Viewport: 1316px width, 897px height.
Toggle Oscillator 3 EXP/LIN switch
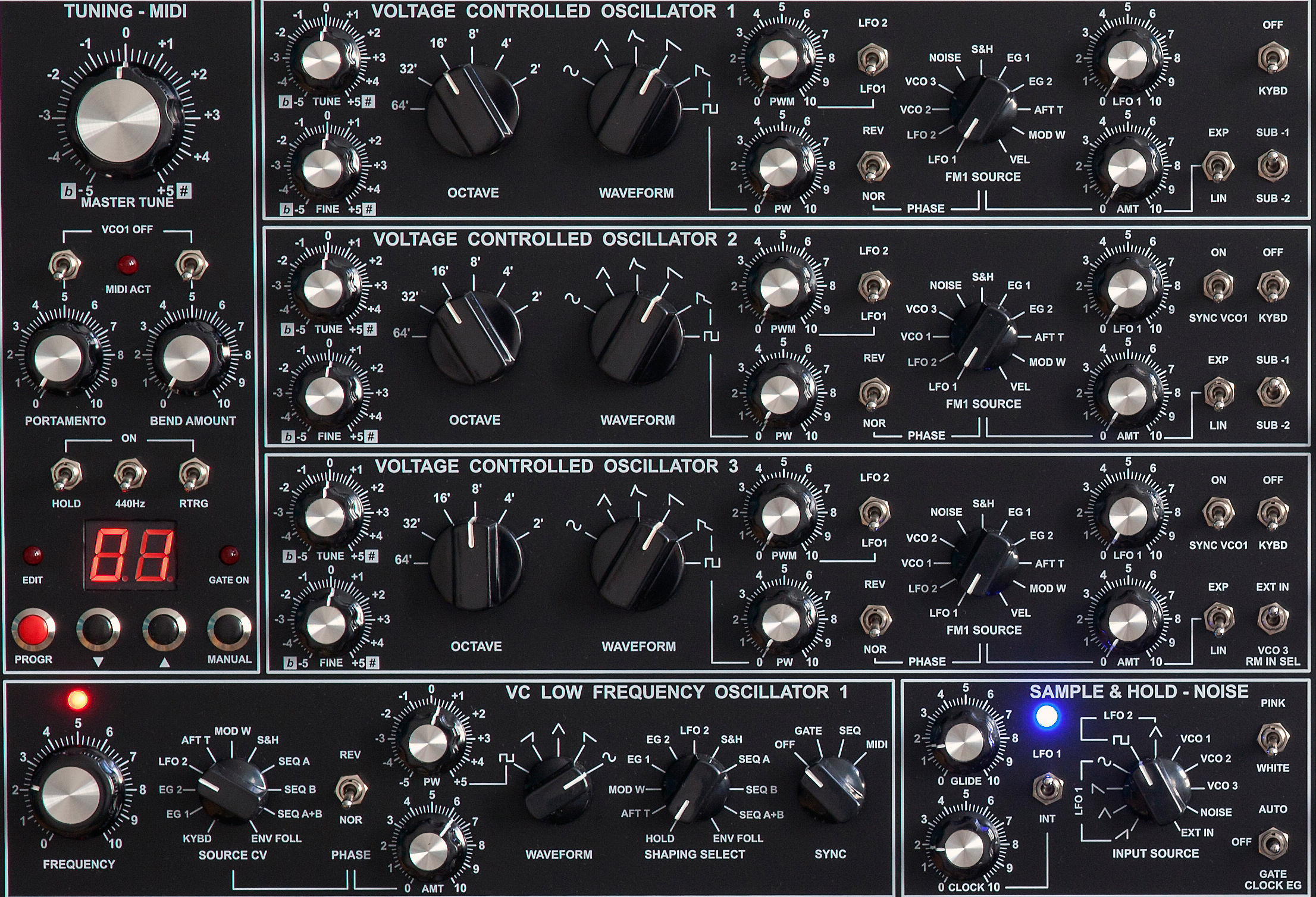(1218, 619)
